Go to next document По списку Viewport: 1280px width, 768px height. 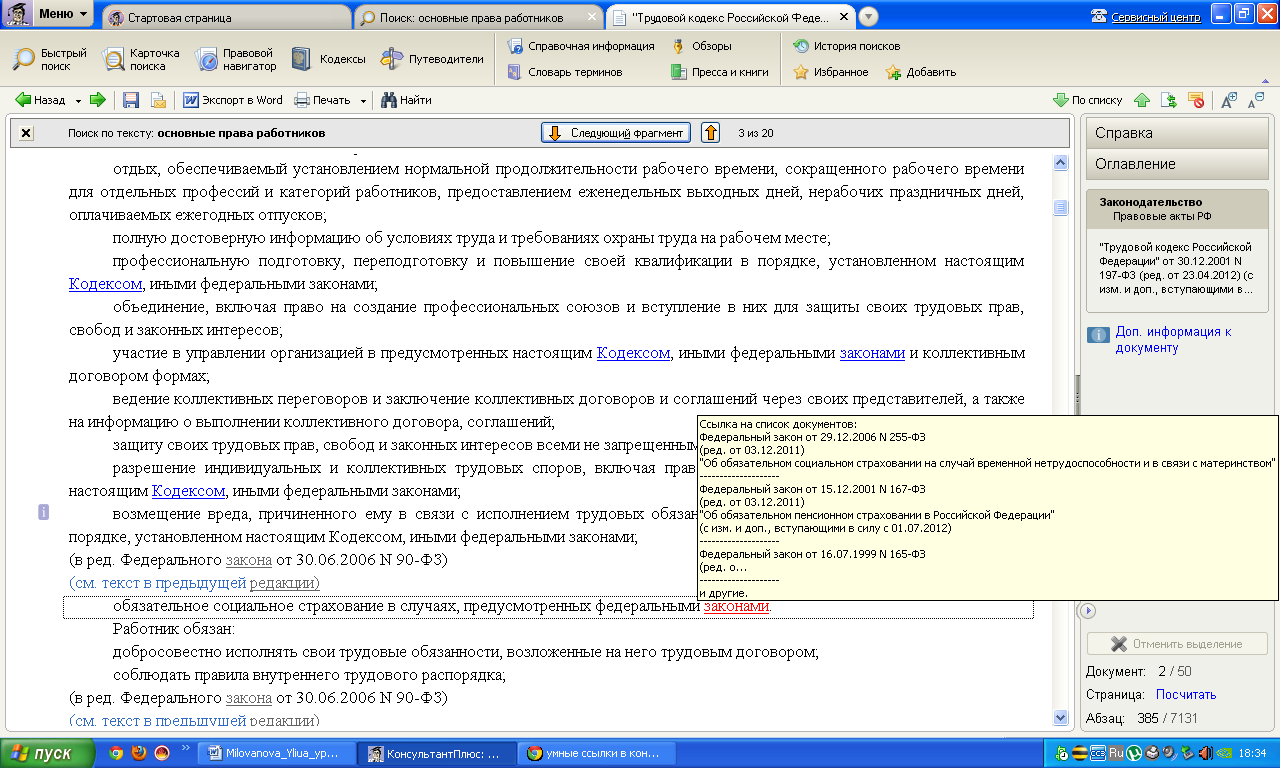(x=1088, y=100)
